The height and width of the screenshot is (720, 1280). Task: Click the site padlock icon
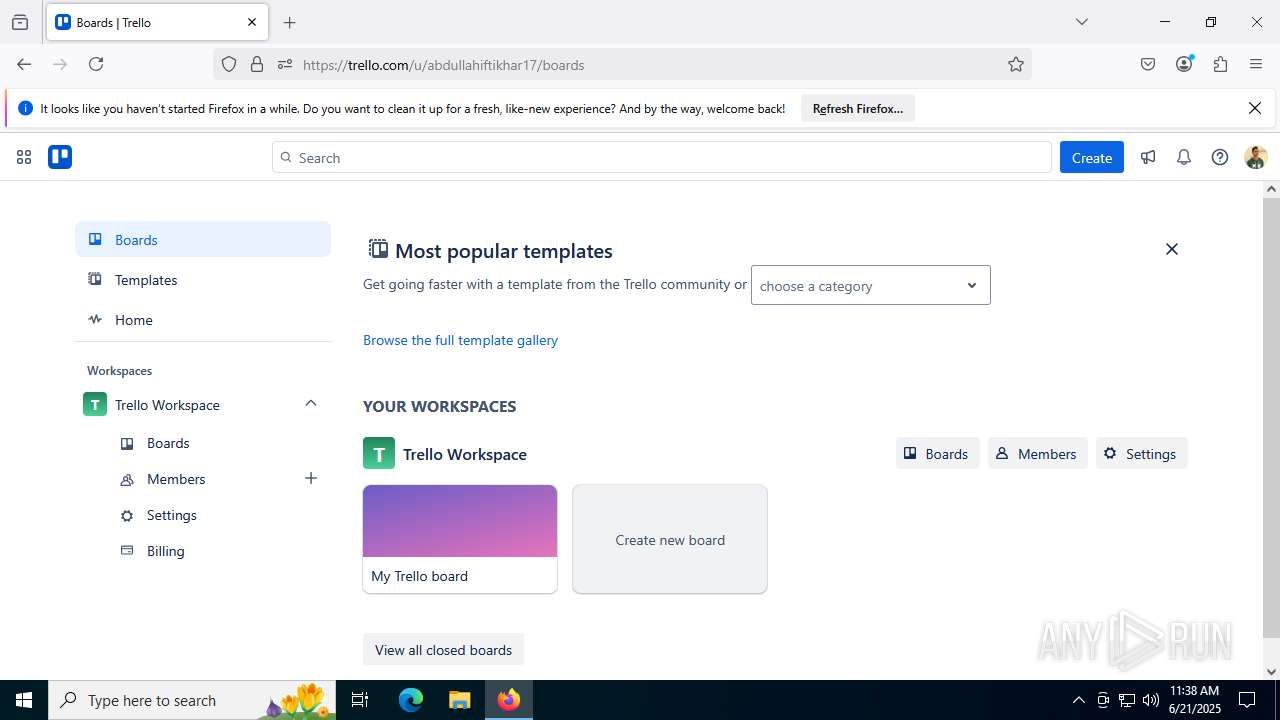tap(257, 64)
